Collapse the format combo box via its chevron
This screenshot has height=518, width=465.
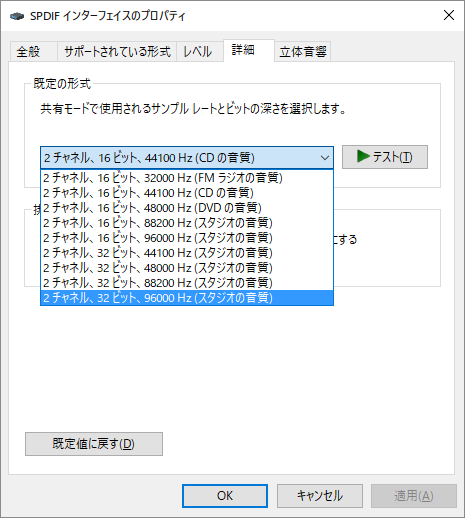pyautogui.click(x=324, y=158)
